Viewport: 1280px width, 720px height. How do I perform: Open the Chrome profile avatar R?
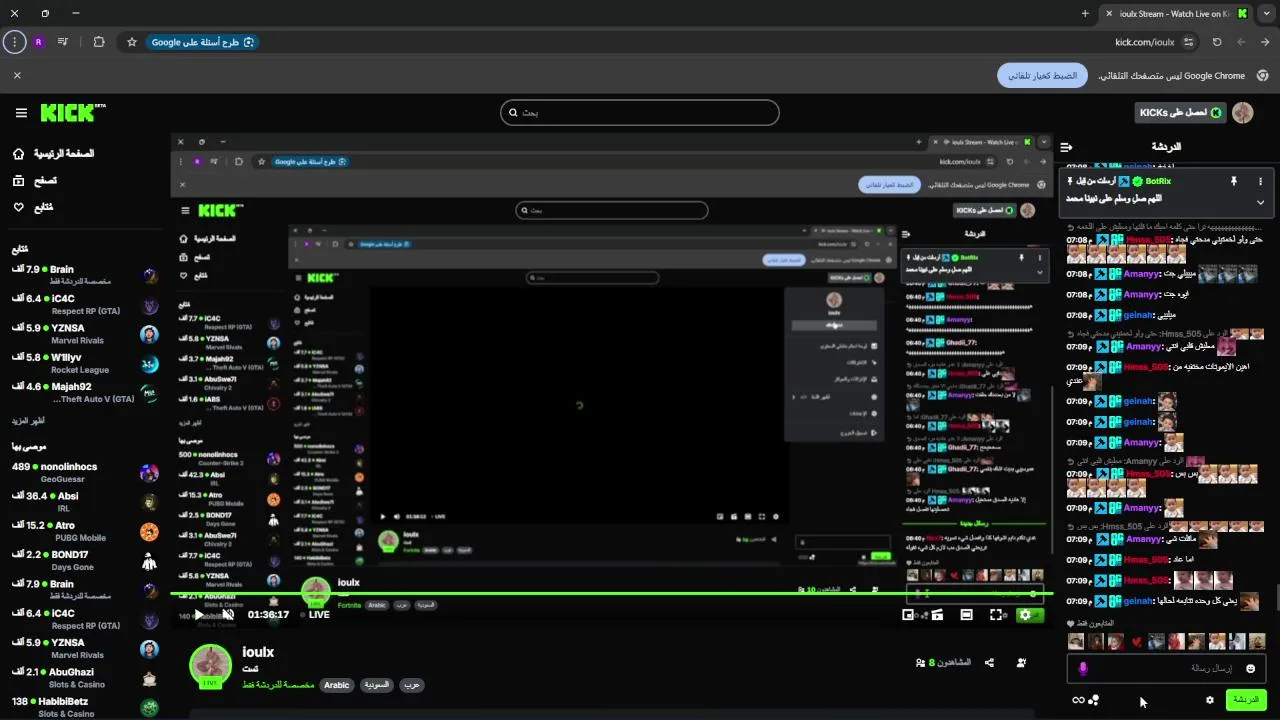(39, 42)
